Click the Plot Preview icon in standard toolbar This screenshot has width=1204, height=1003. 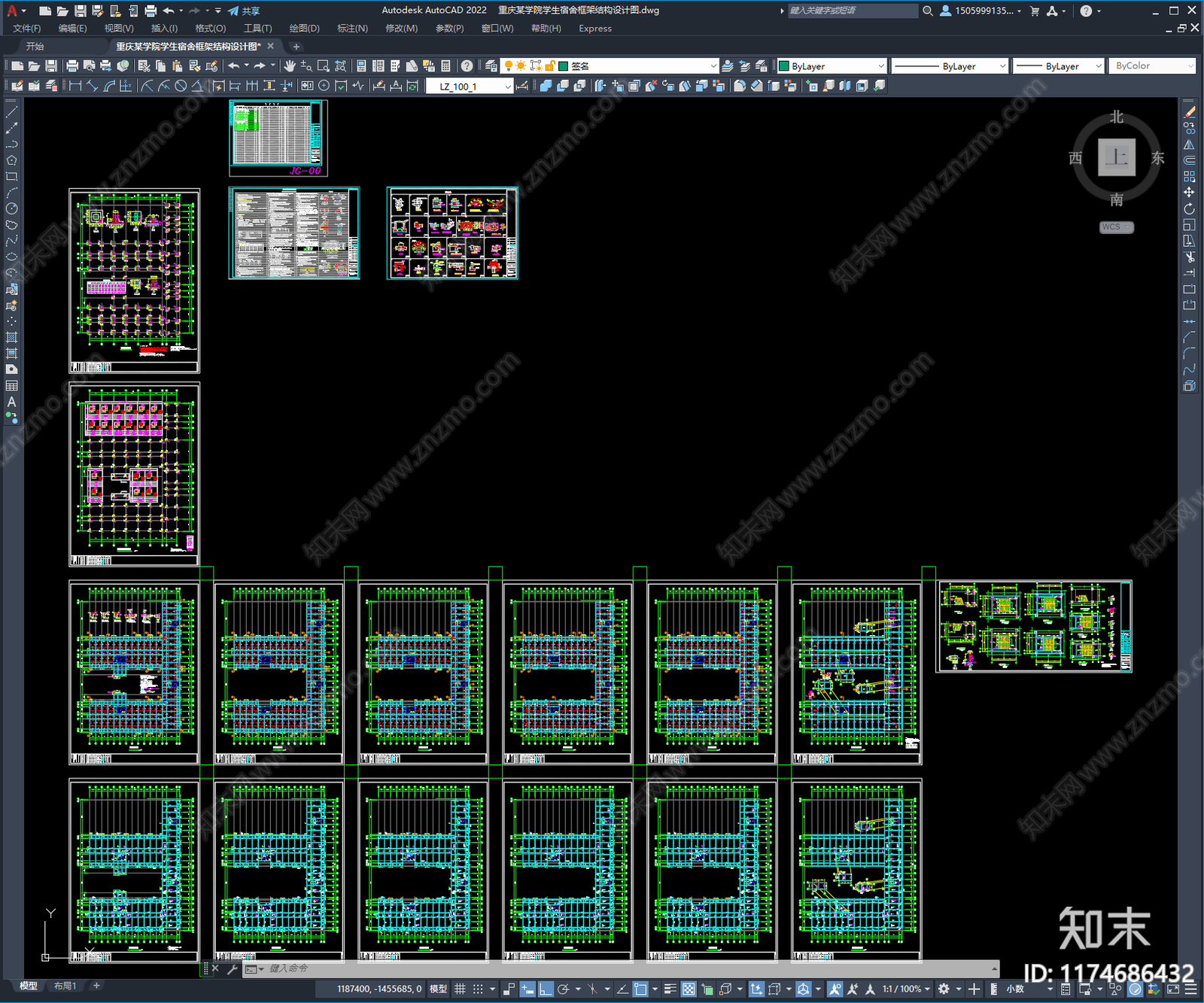89,66
